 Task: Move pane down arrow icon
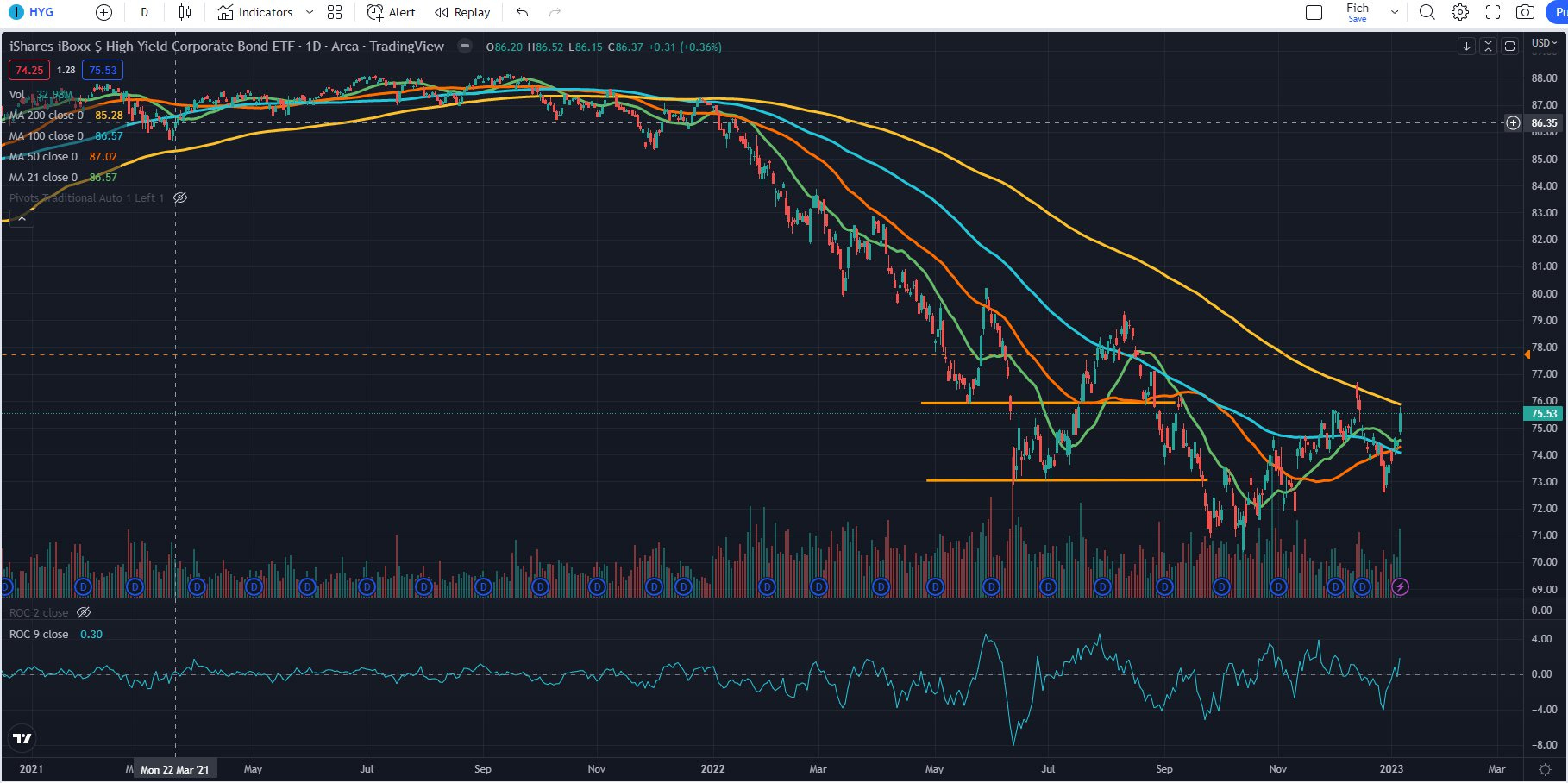[x=1466, y=47]
